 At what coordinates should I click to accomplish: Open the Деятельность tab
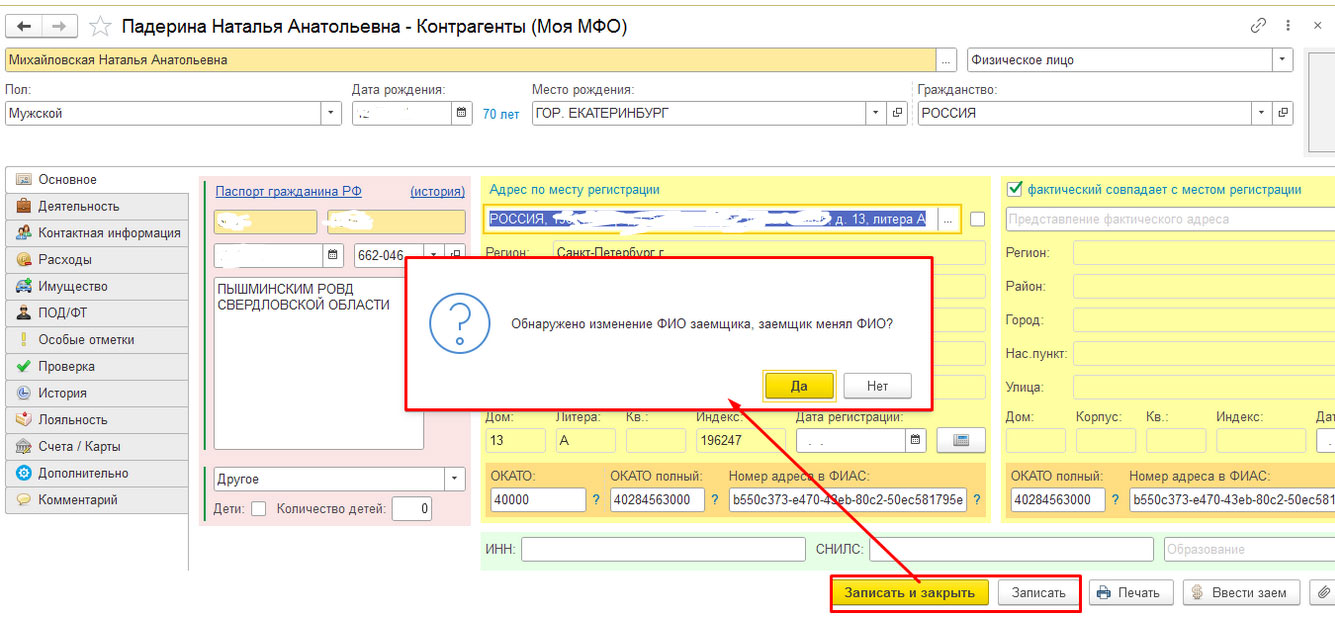[x=96, y=206]
